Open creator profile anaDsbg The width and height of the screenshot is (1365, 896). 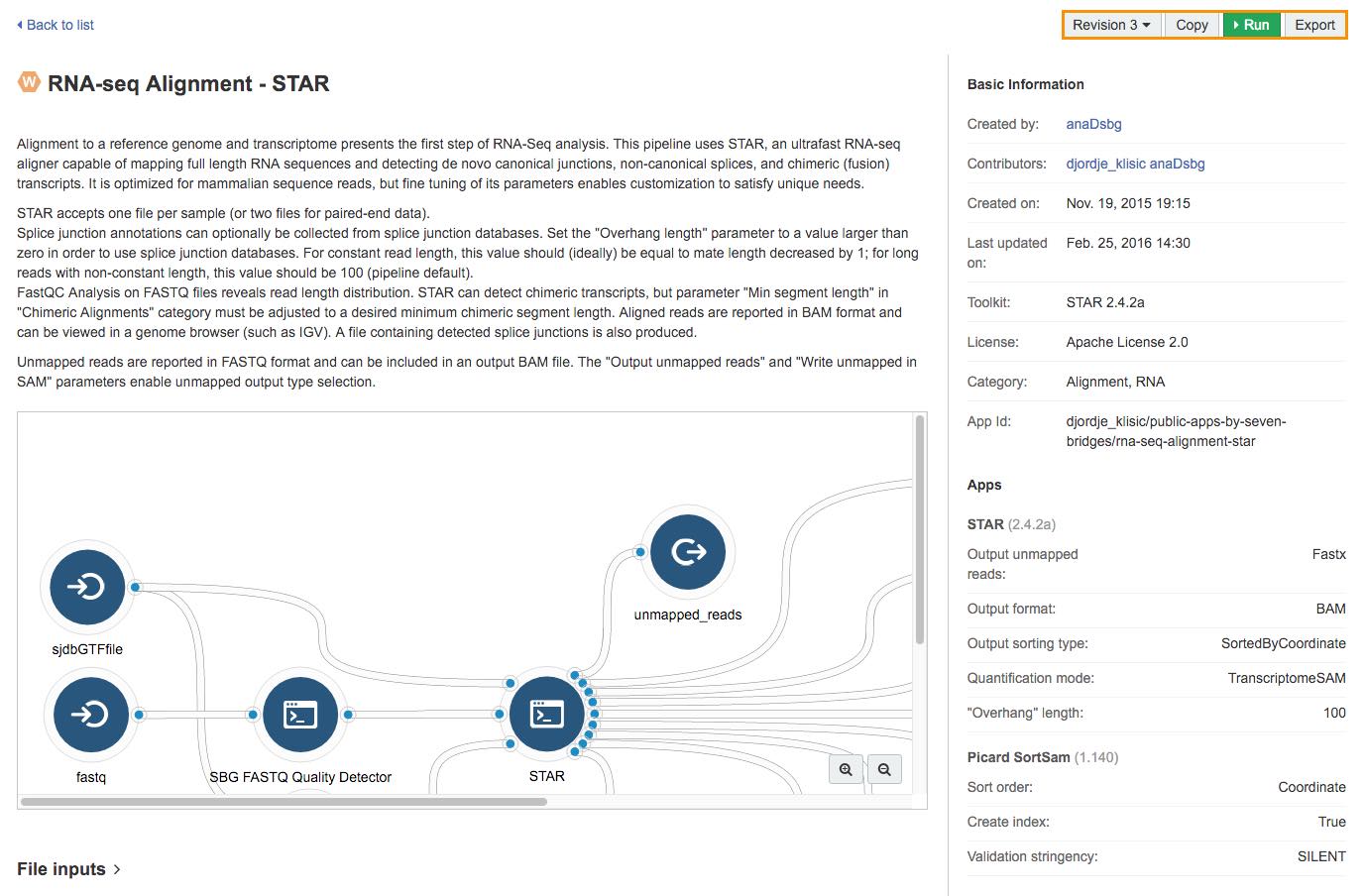(1094, 124)
